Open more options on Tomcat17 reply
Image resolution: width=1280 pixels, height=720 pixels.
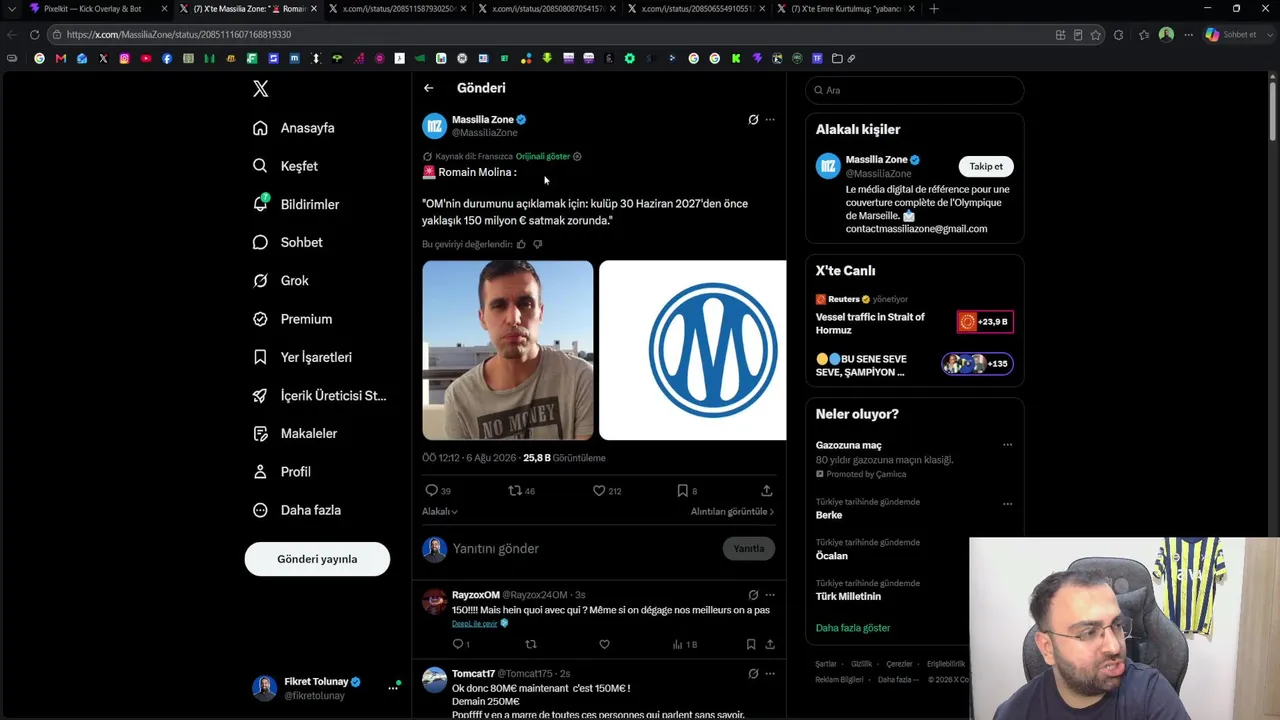click(x=770, y=674)
